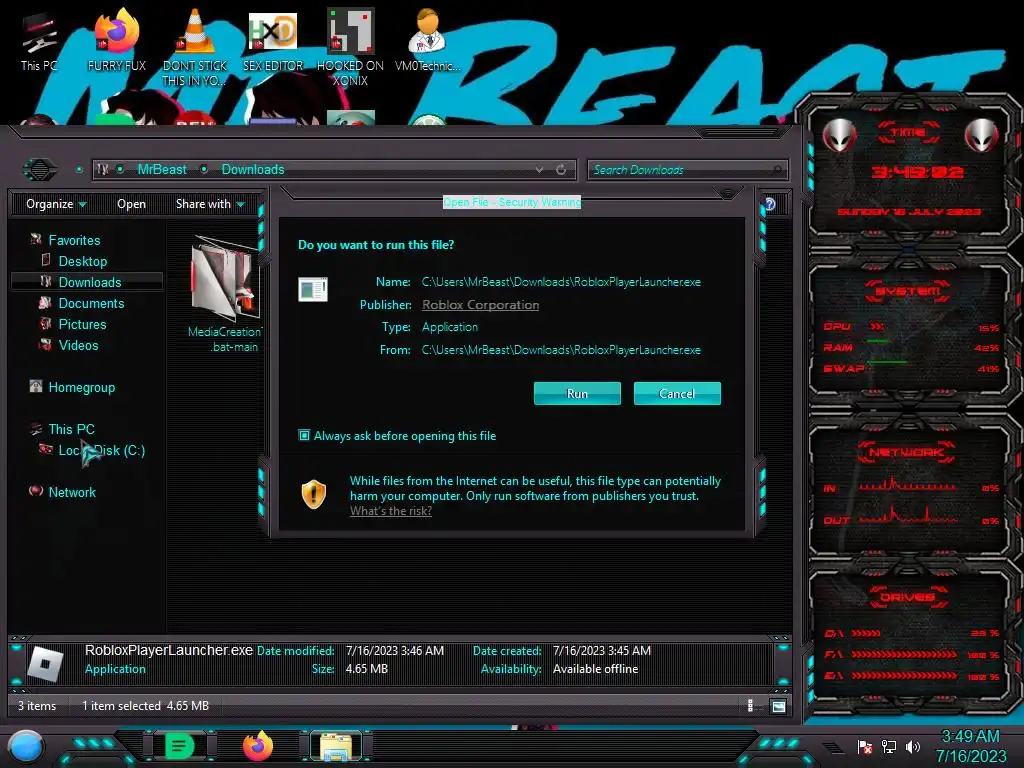Click the Cancel button
The height and width of the screenshot is (768, 1024).
tap(677, 393)
